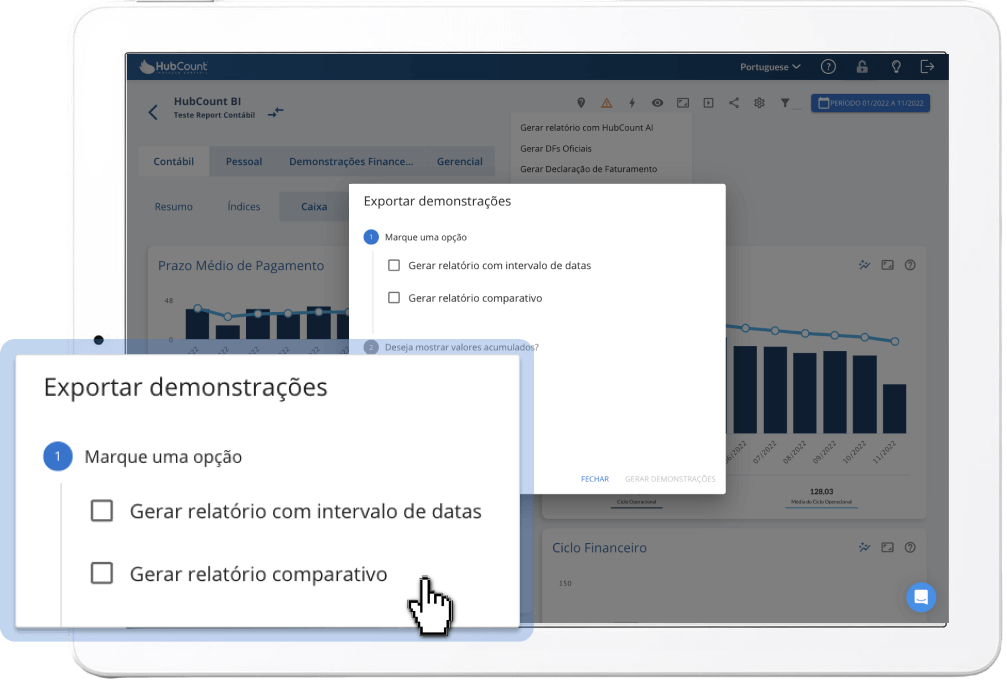The image size is (1007, 681).
Task: Open the settings gear icon
Action: click(x=759, y=103)
